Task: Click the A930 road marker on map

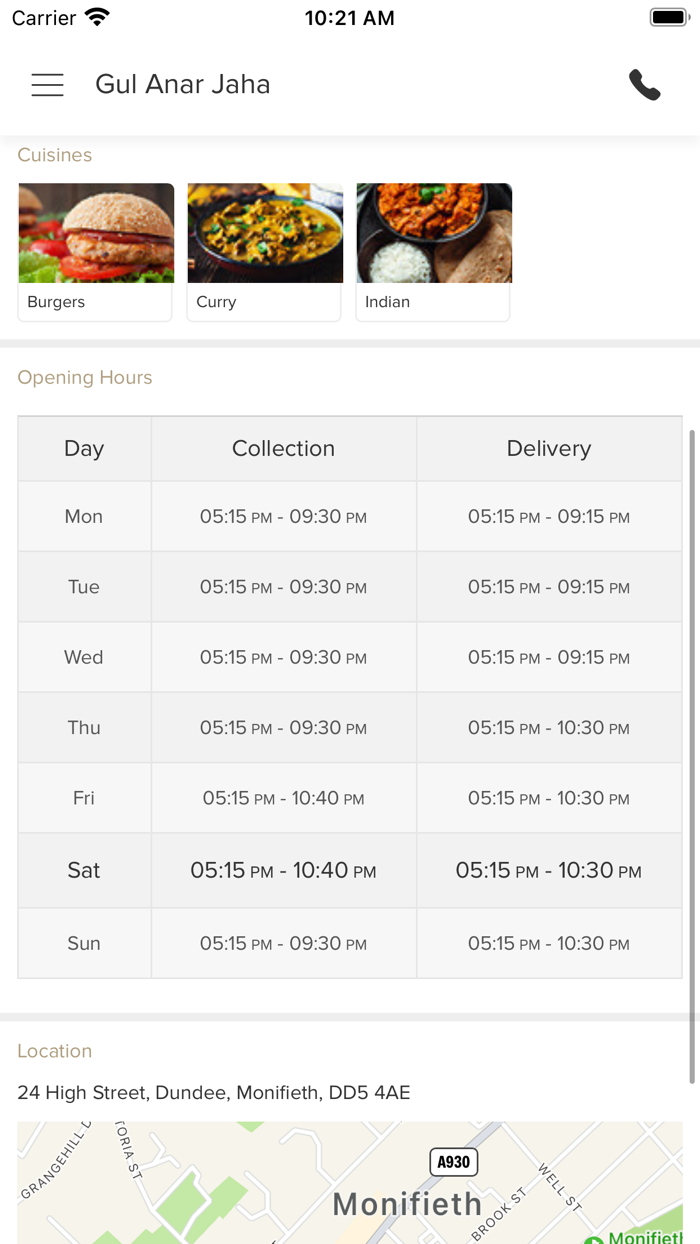Action: [454, 1161]
